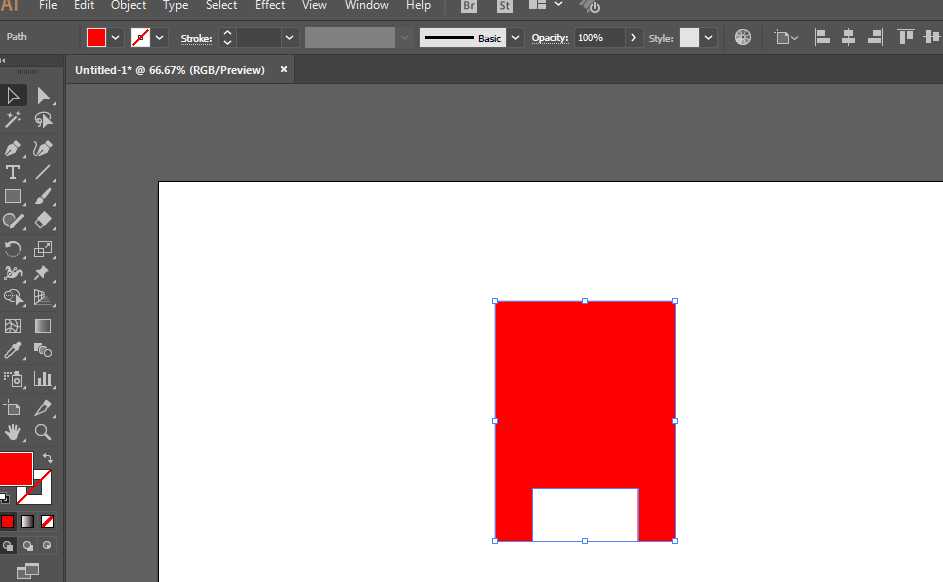Activate the Rectangle tool

pyautogui.click(x=13, y=197)
